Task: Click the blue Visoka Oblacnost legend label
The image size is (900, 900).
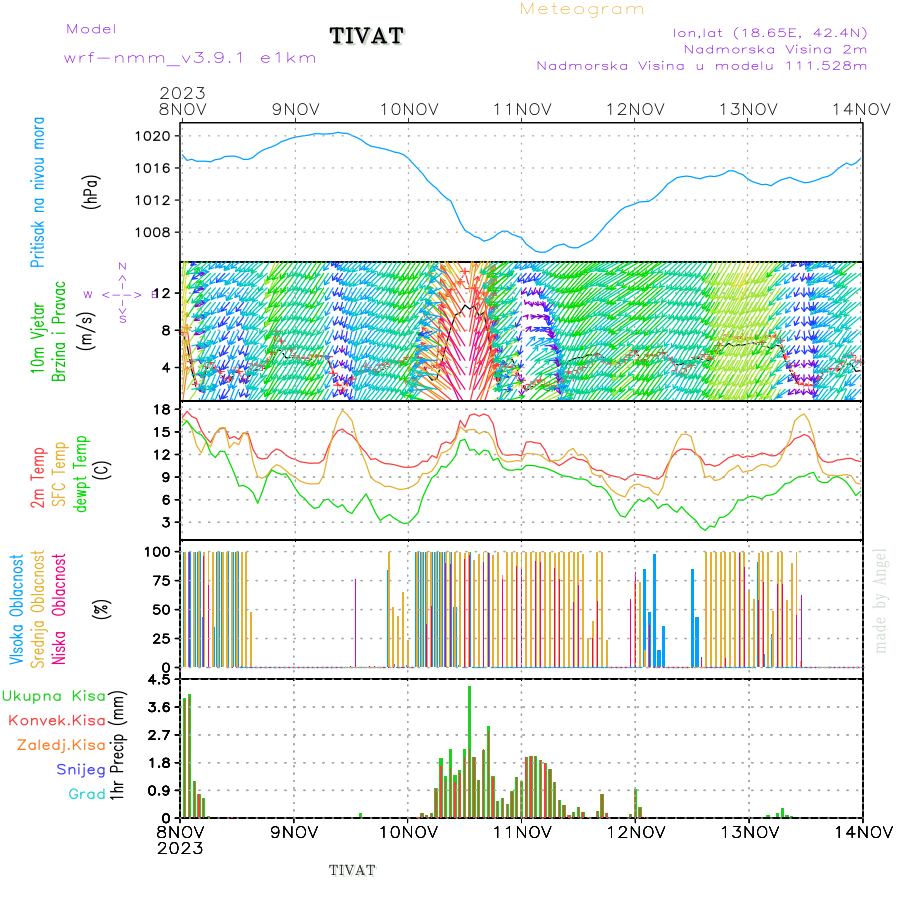Action: pos(17,610)
